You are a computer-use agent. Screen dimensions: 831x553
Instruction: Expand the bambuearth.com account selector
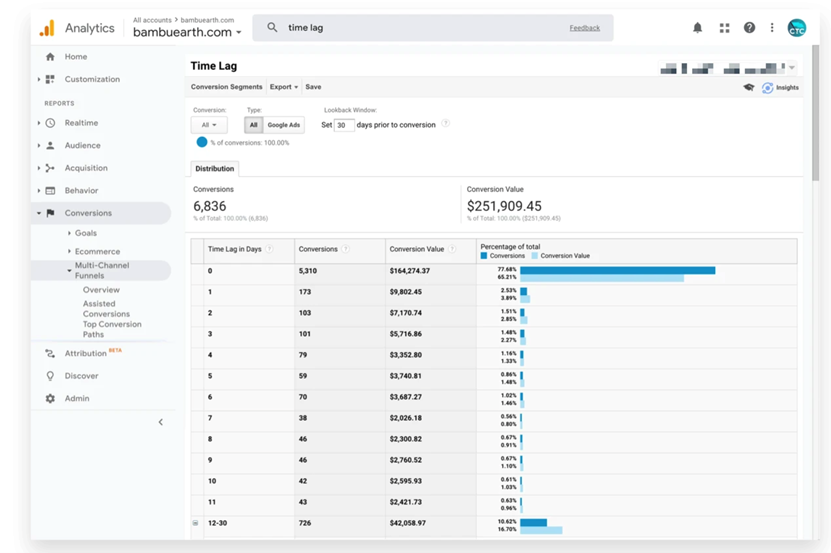tap(188, 32)
